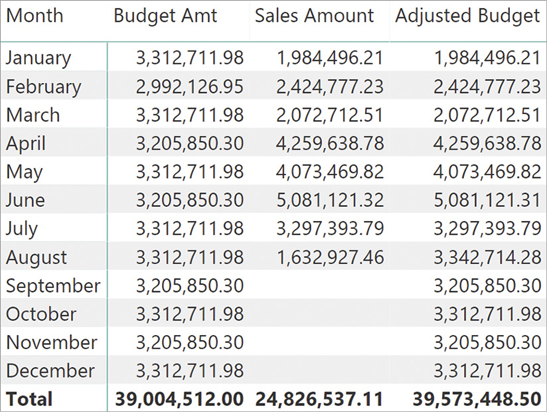Click the April month cell
This screenshot has height=412, width=547.
click(x=26, y=144)
